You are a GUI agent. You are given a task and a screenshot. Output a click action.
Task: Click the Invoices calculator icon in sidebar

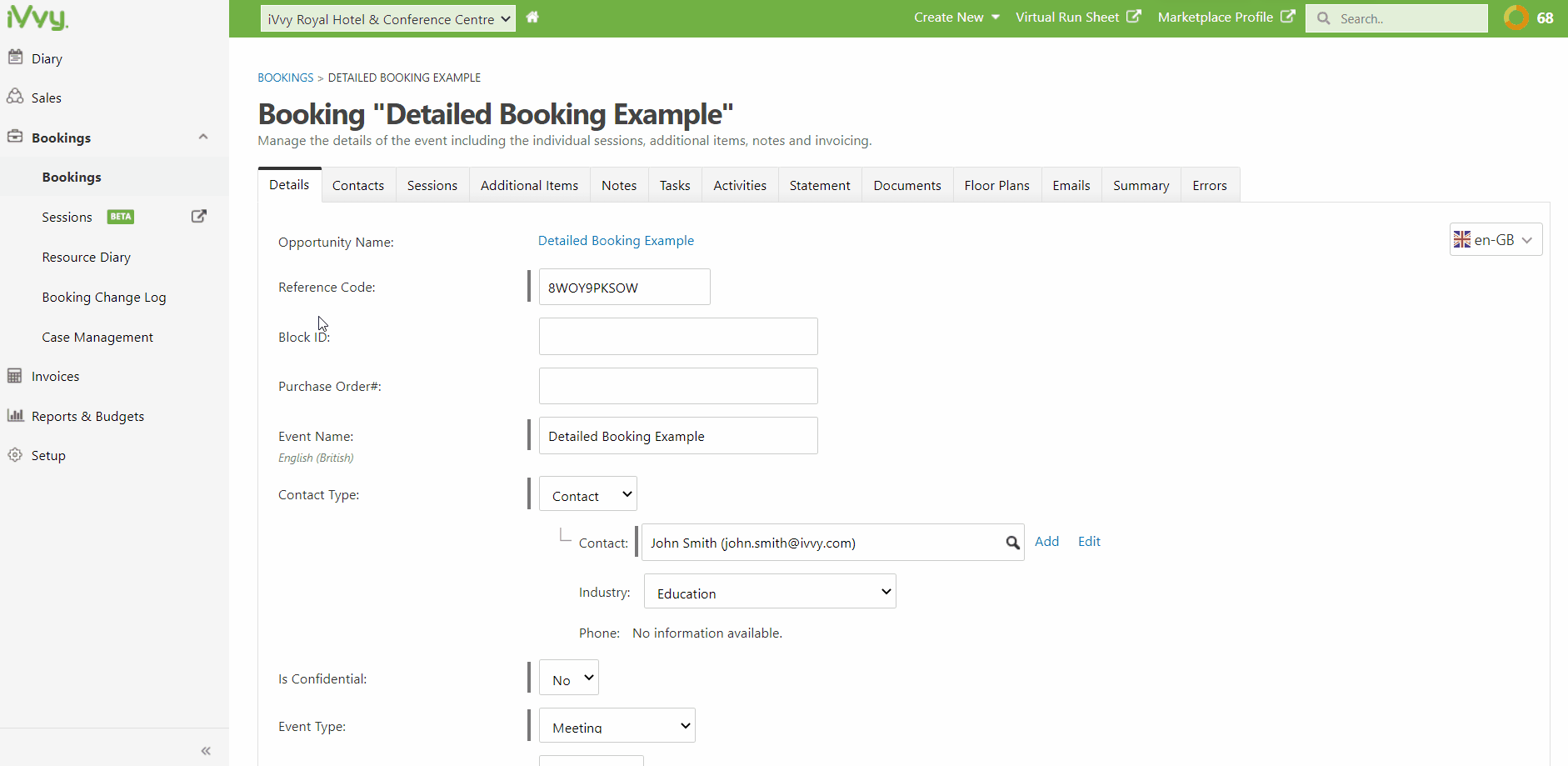15,376
